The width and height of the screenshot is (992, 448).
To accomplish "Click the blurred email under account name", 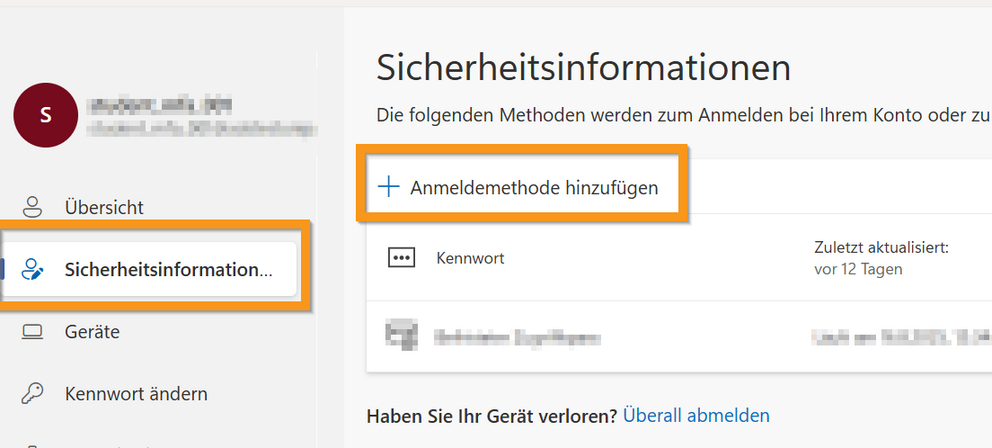I will (x=200, y=127).
